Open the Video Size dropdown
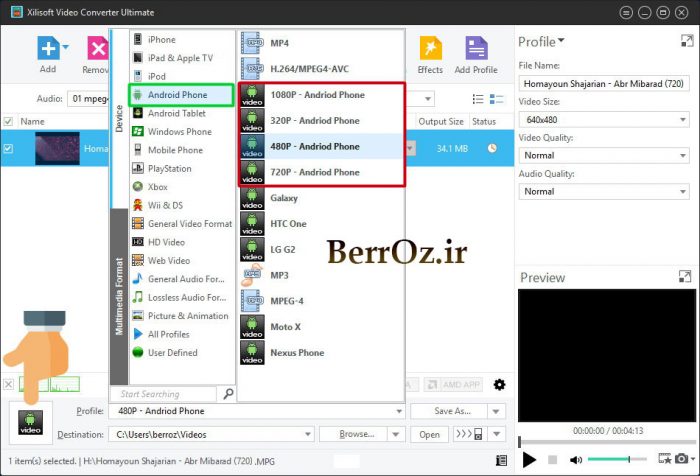 click(603, 120)
